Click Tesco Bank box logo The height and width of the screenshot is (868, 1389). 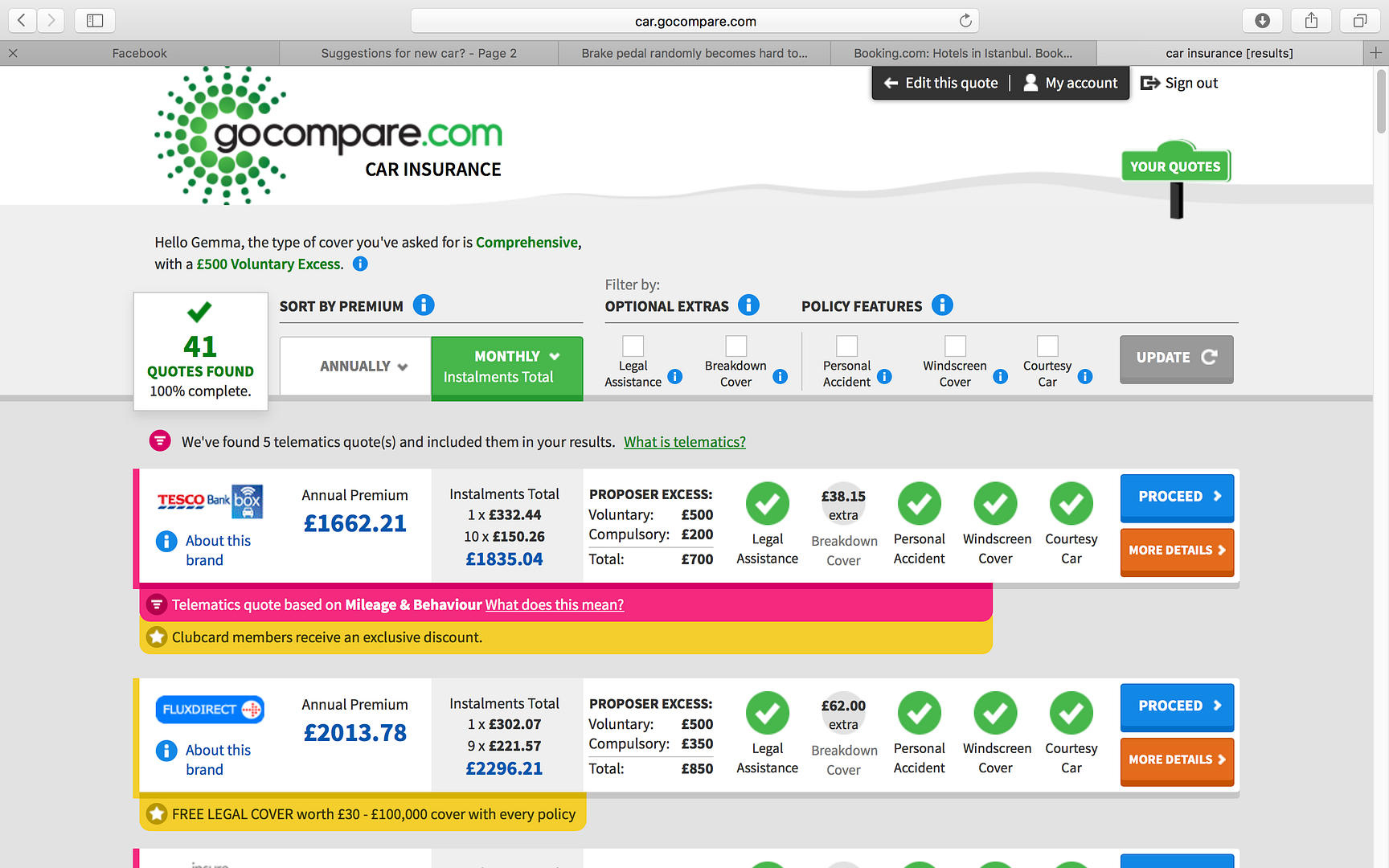point(210,501)
